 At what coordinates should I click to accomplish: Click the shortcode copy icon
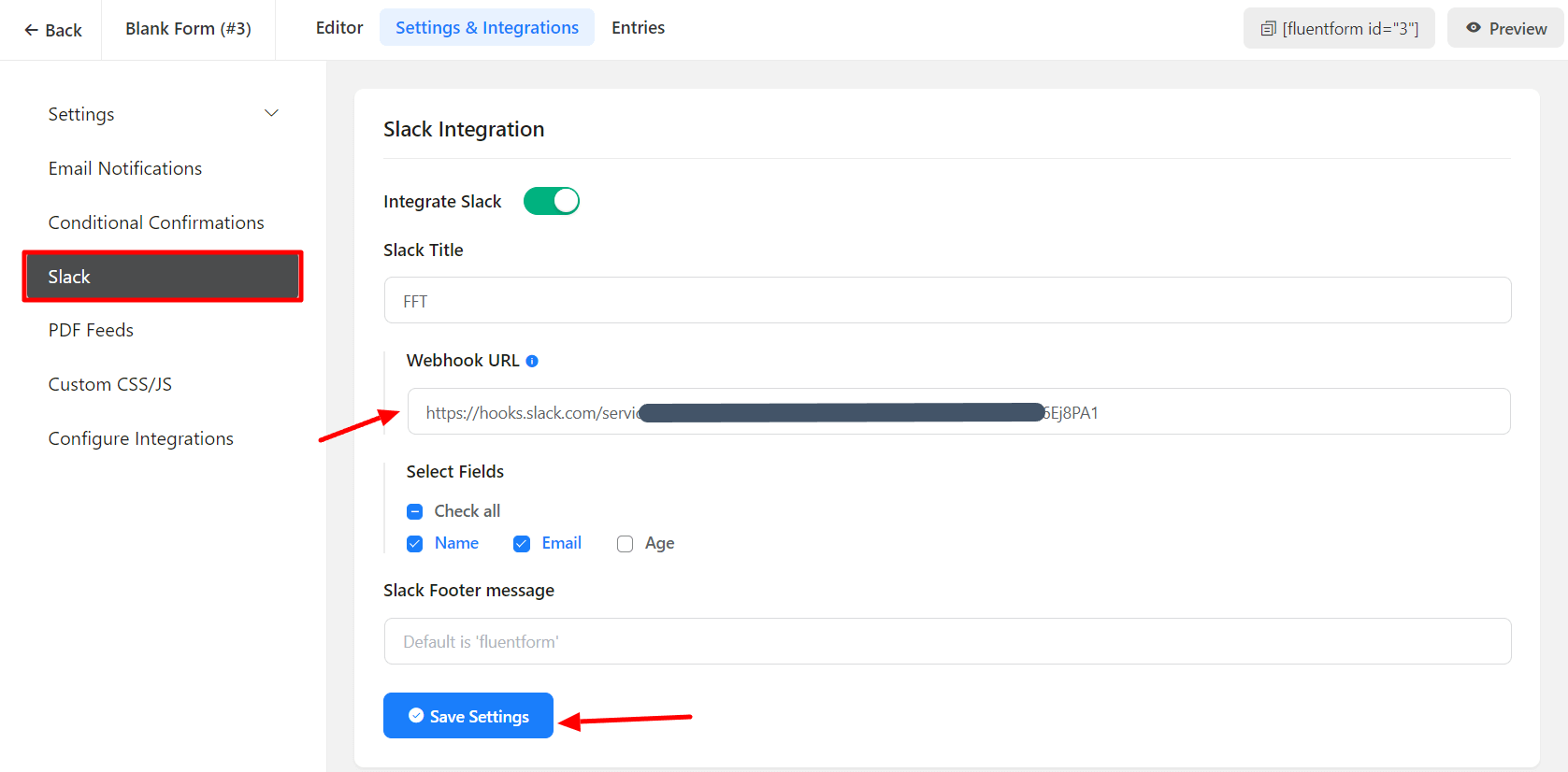(1268, 29)
